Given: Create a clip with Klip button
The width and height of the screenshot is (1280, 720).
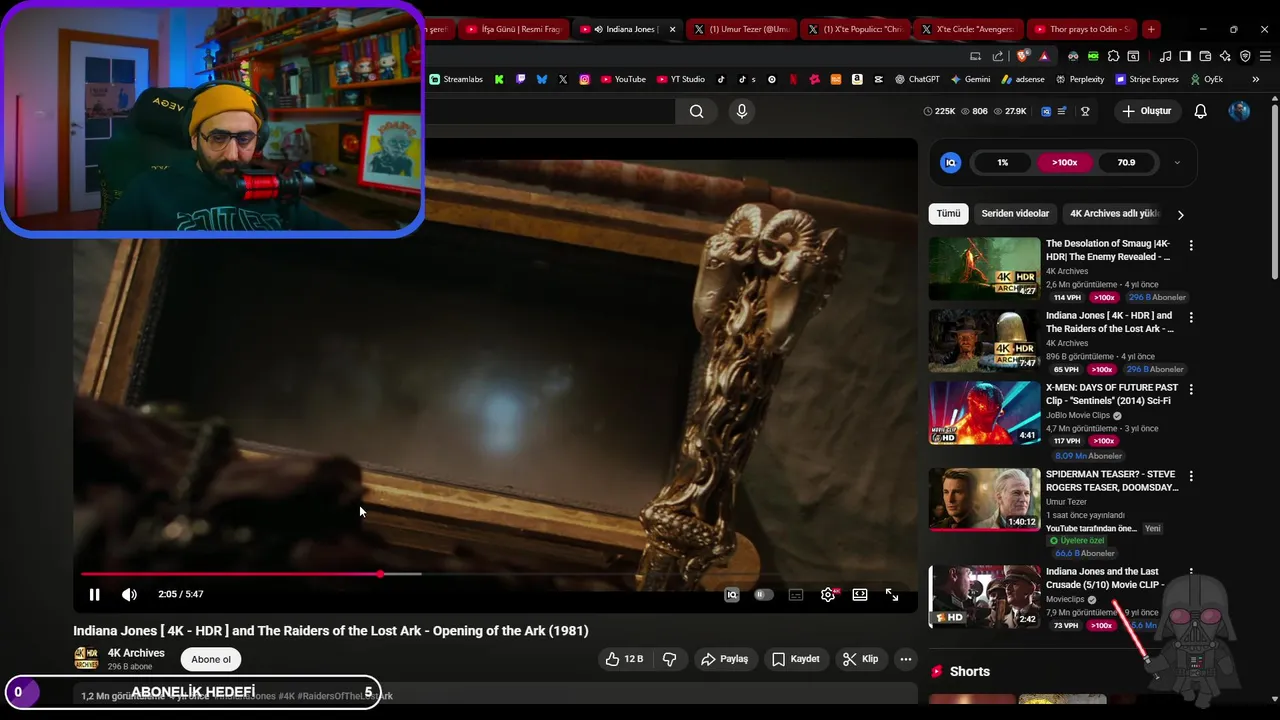Looking at the screenshot, I should point(861,659).
